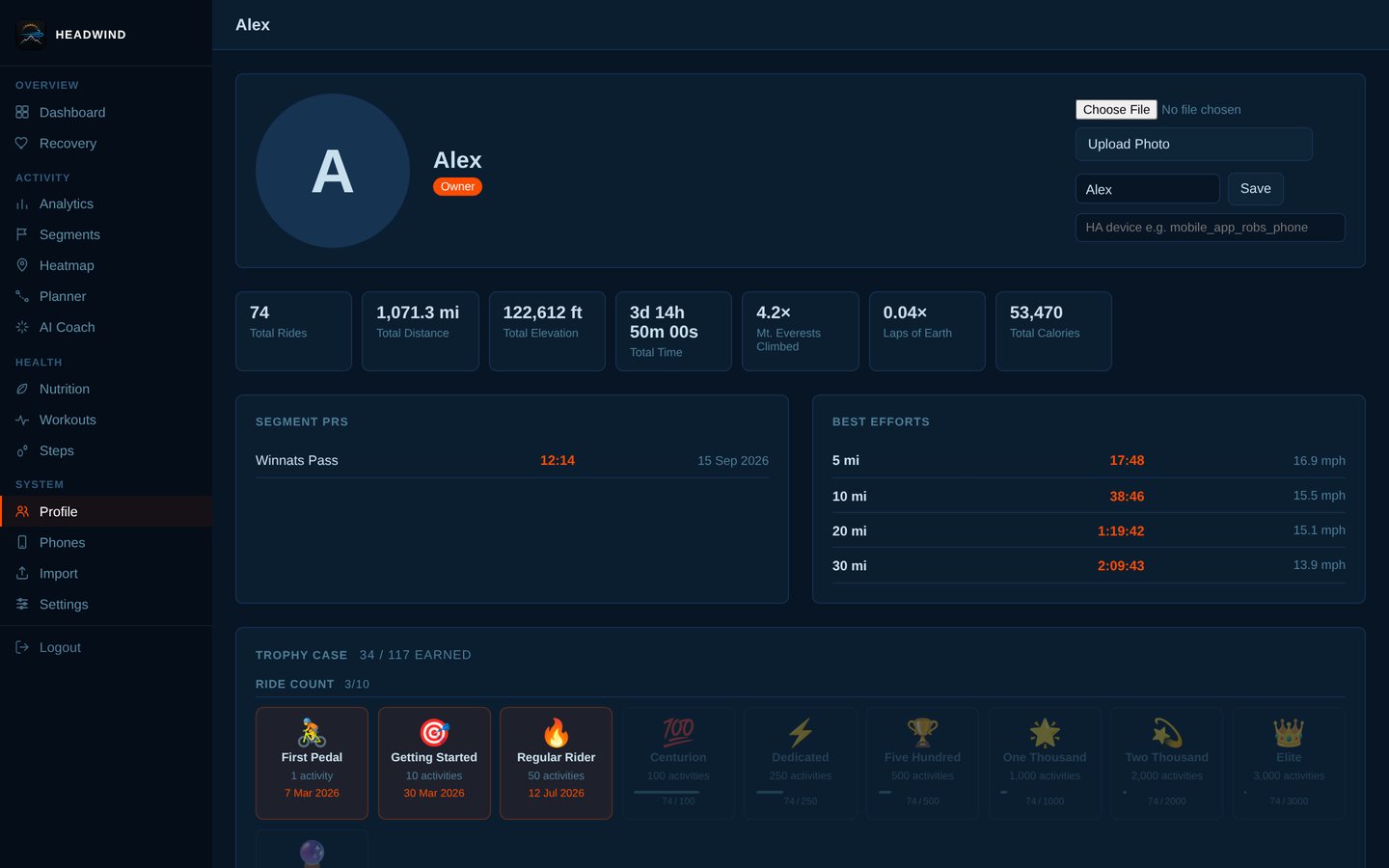This screenshot has width=1389, height=868.
Task: Click the Getting Started target icon
Action: click(x=434, y=733)
